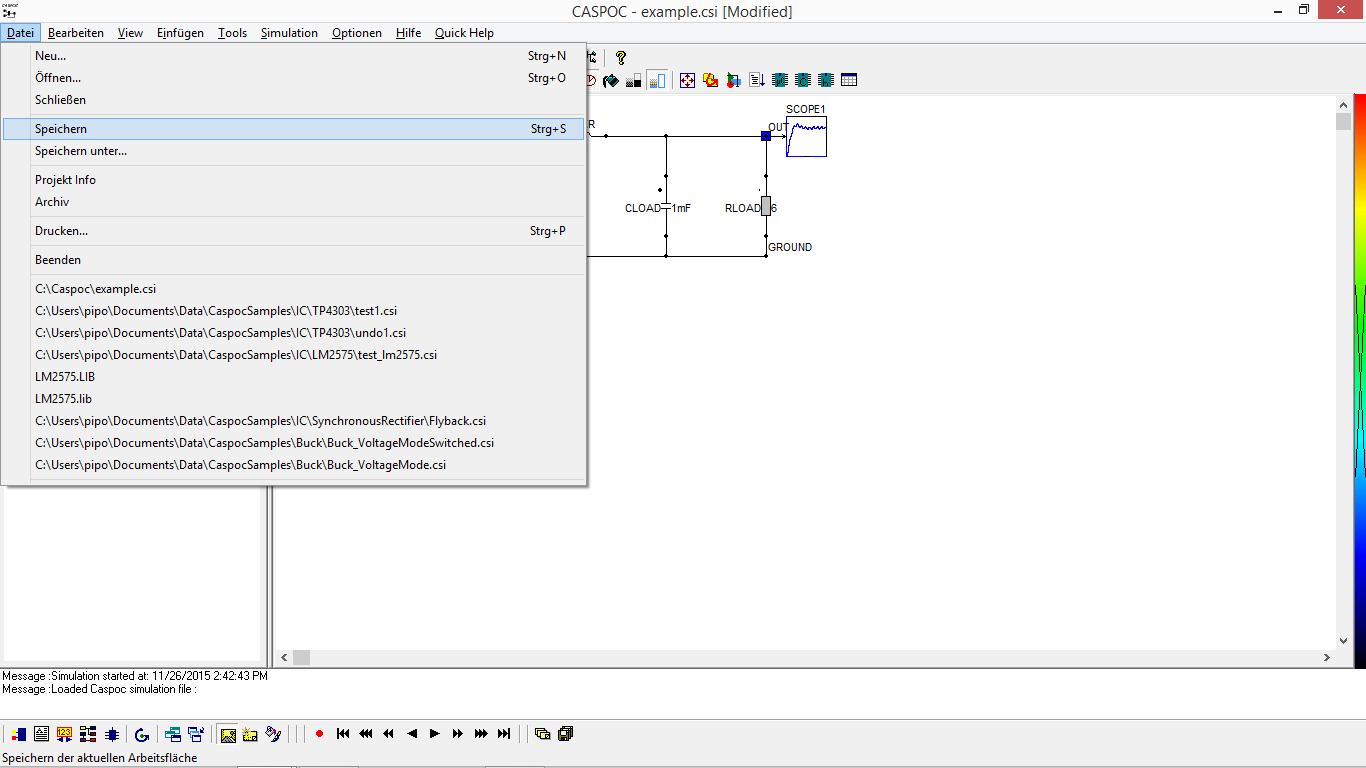Open the Bearbeiten menu
The height and width of the screenshot is (768, 1366).
[76, 33]
